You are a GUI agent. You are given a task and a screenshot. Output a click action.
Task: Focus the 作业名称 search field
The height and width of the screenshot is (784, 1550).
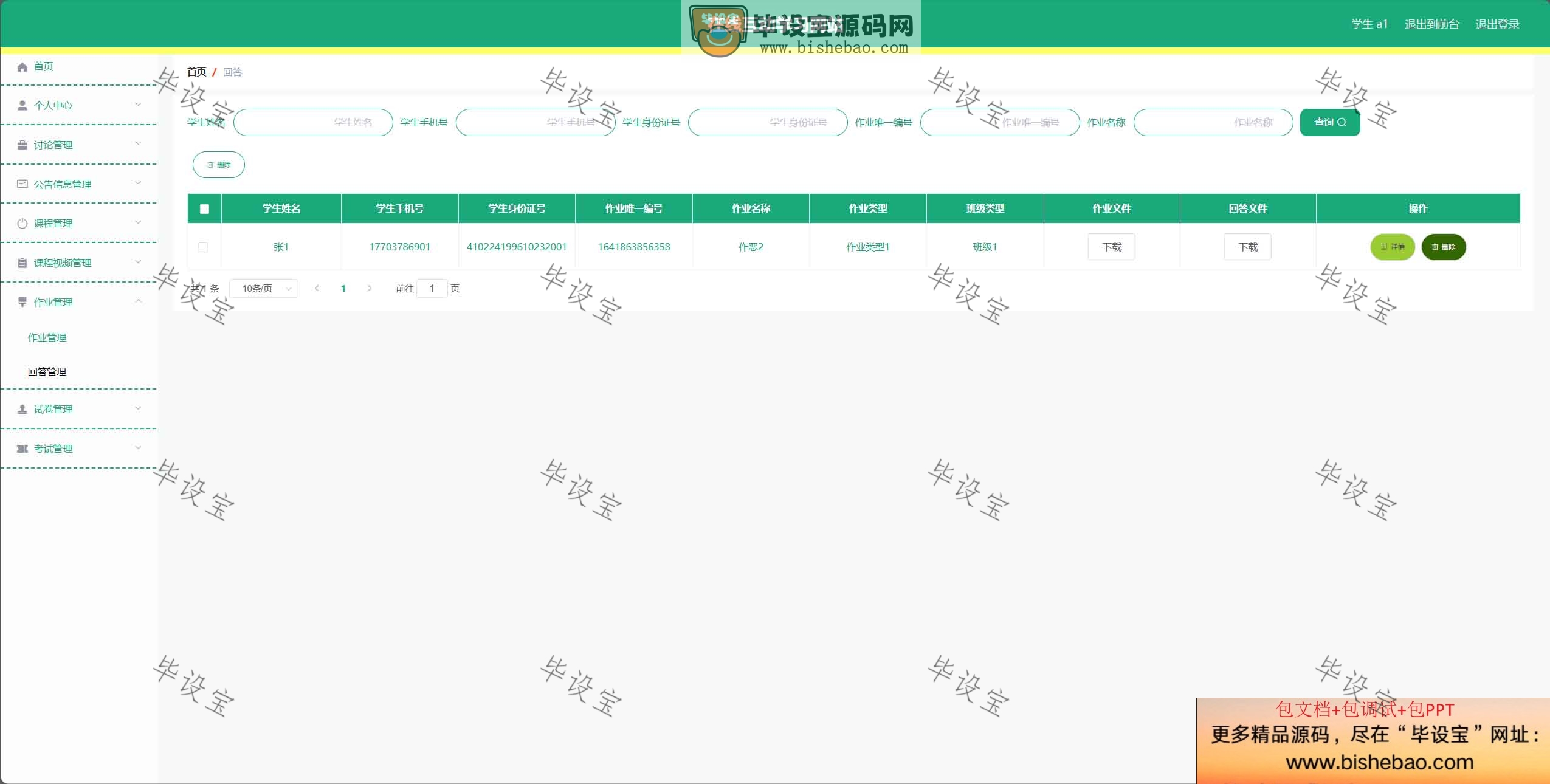[x=1213, y=122]
